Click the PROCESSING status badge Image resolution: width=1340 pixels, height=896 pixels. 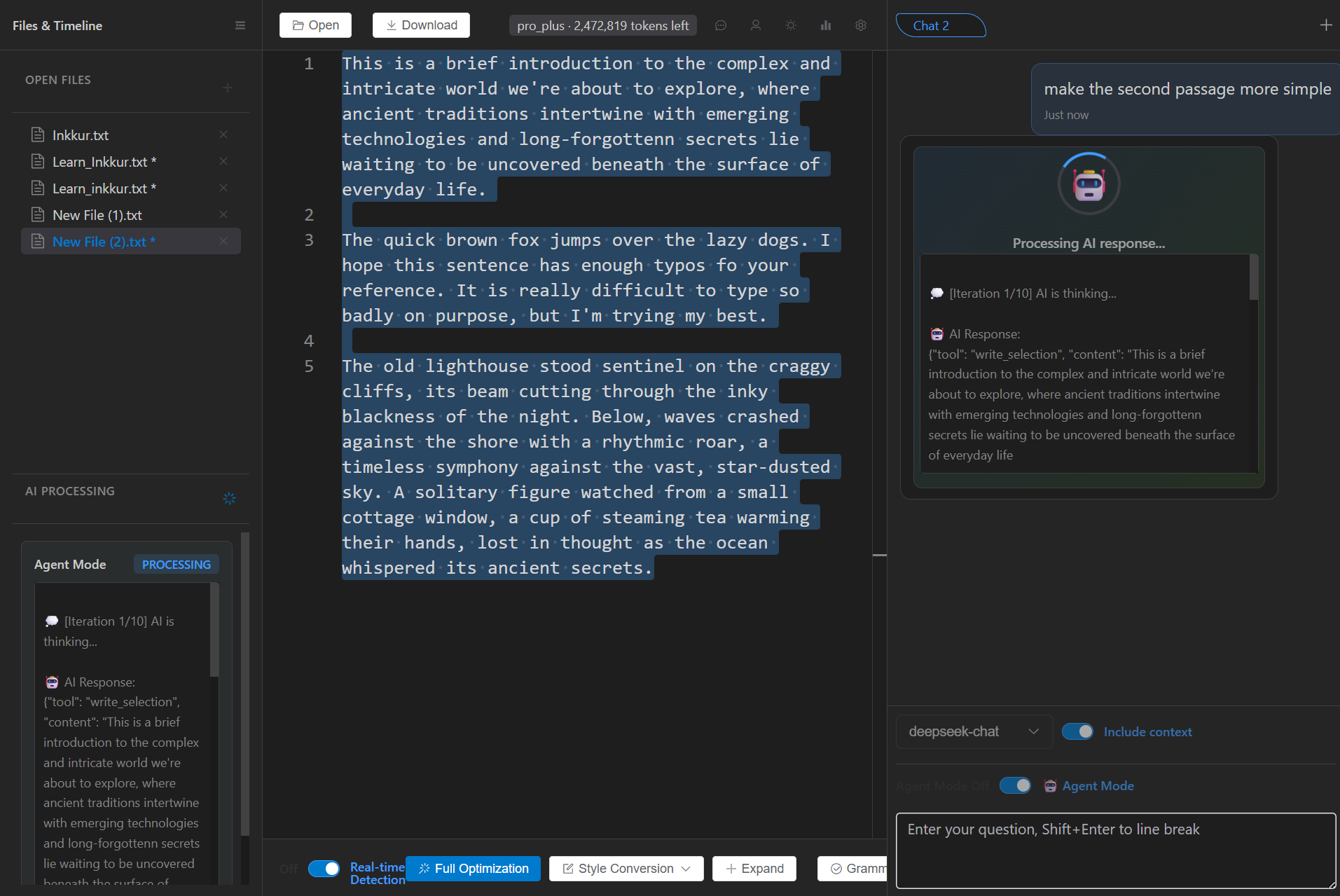pos(177,565)
